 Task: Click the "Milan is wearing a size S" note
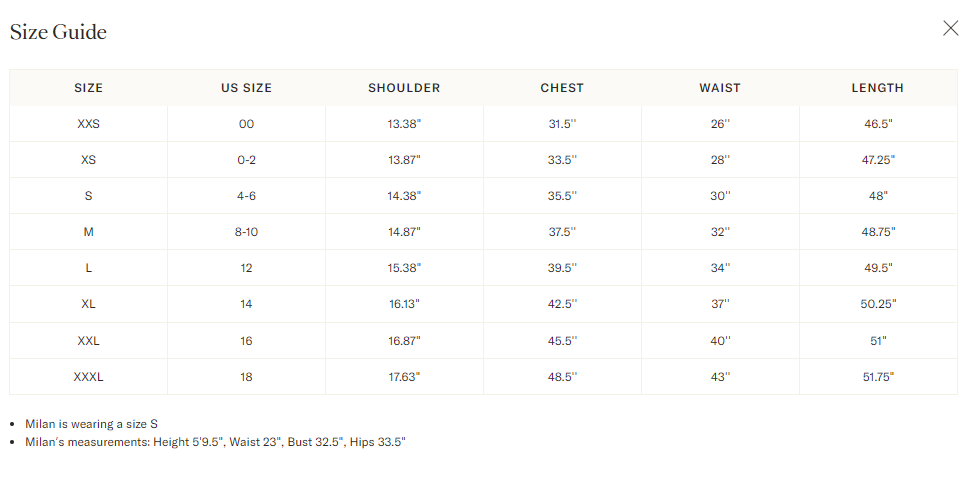pyautogui.click(x=91, y=424)
